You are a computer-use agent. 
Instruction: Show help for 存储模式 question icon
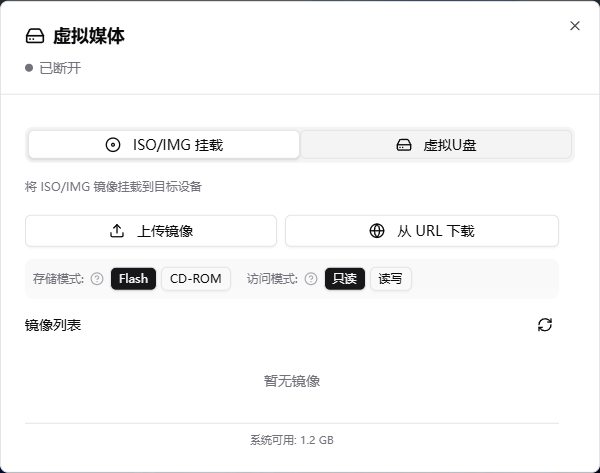point(97,279)
